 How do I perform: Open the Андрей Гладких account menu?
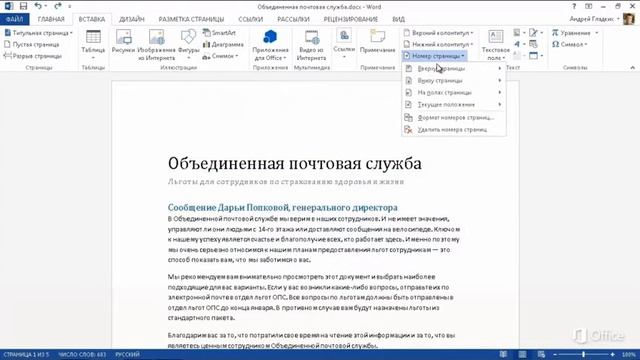pos(594,19)
